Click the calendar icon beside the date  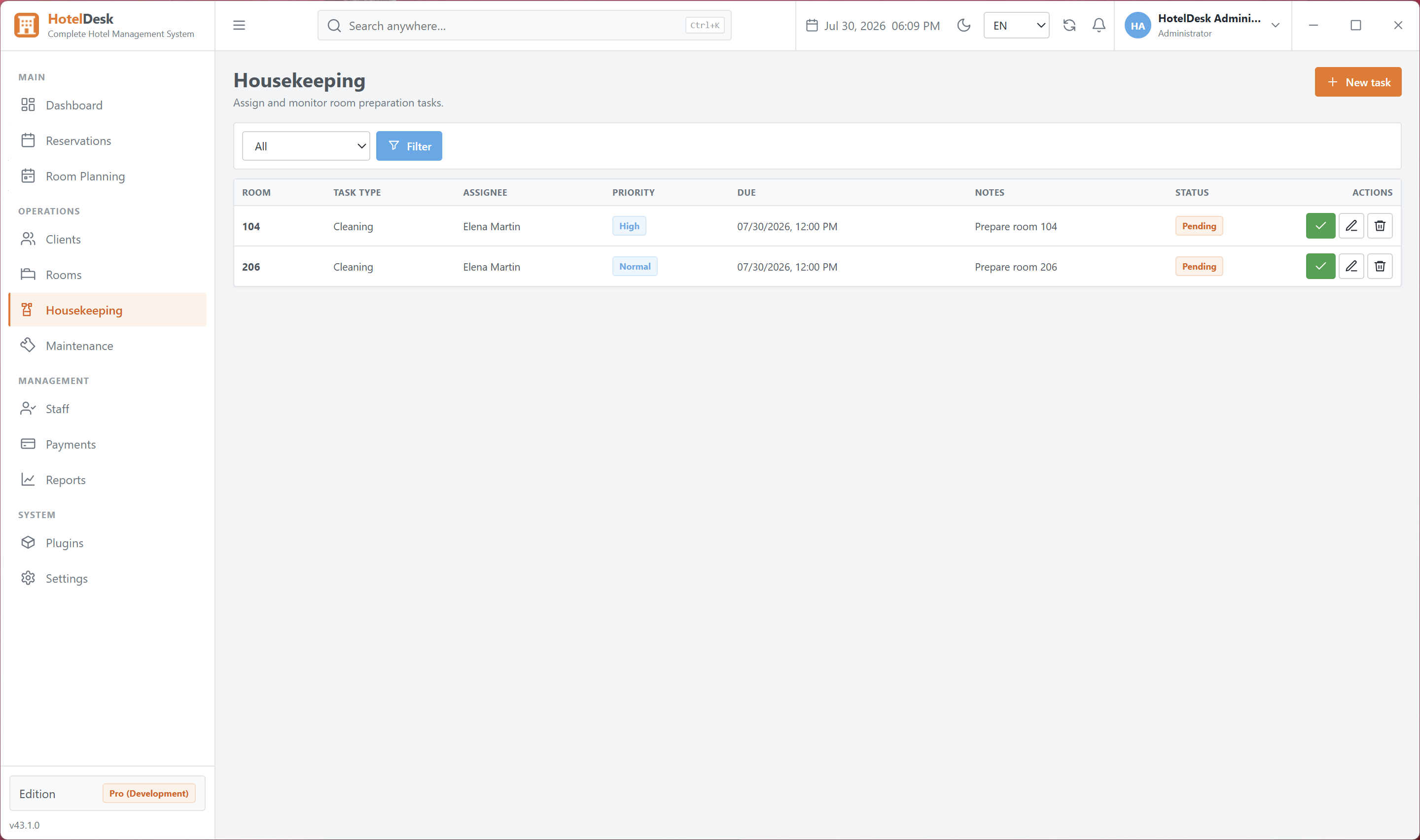812,26
